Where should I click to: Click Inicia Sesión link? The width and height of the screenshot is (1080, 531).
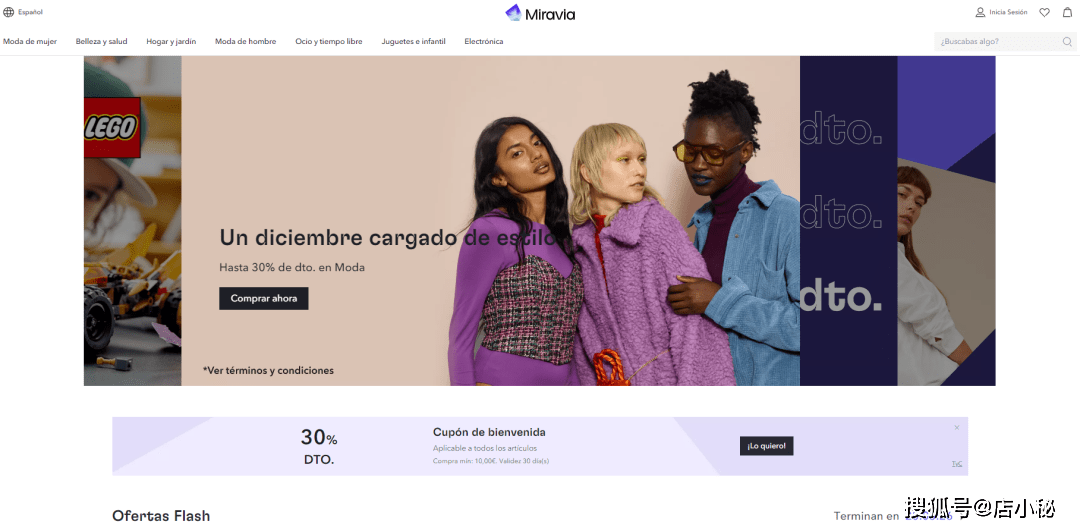coord(1008,12)
